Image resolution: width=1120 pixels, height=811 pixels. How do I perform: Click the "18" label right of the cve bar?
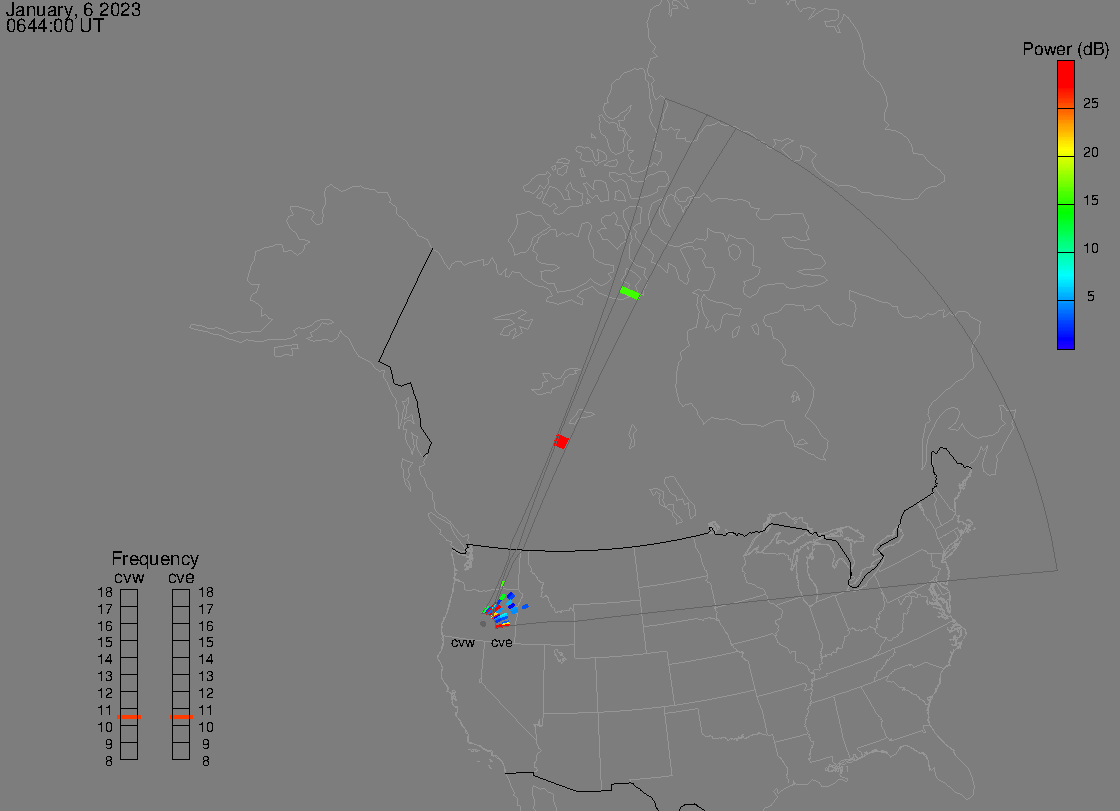click(x=206, y=592)
